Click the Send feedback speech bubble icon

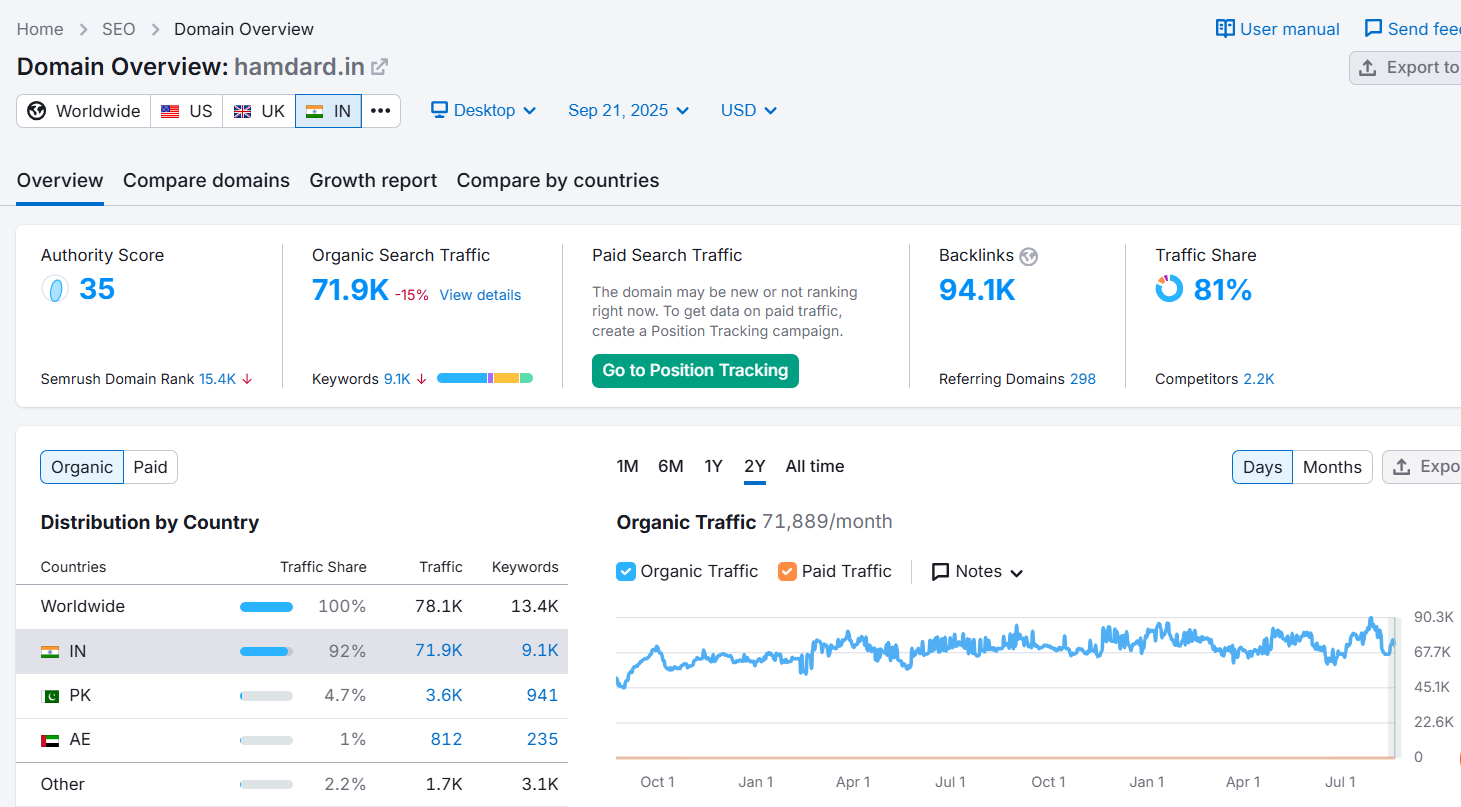(1374, 29)
